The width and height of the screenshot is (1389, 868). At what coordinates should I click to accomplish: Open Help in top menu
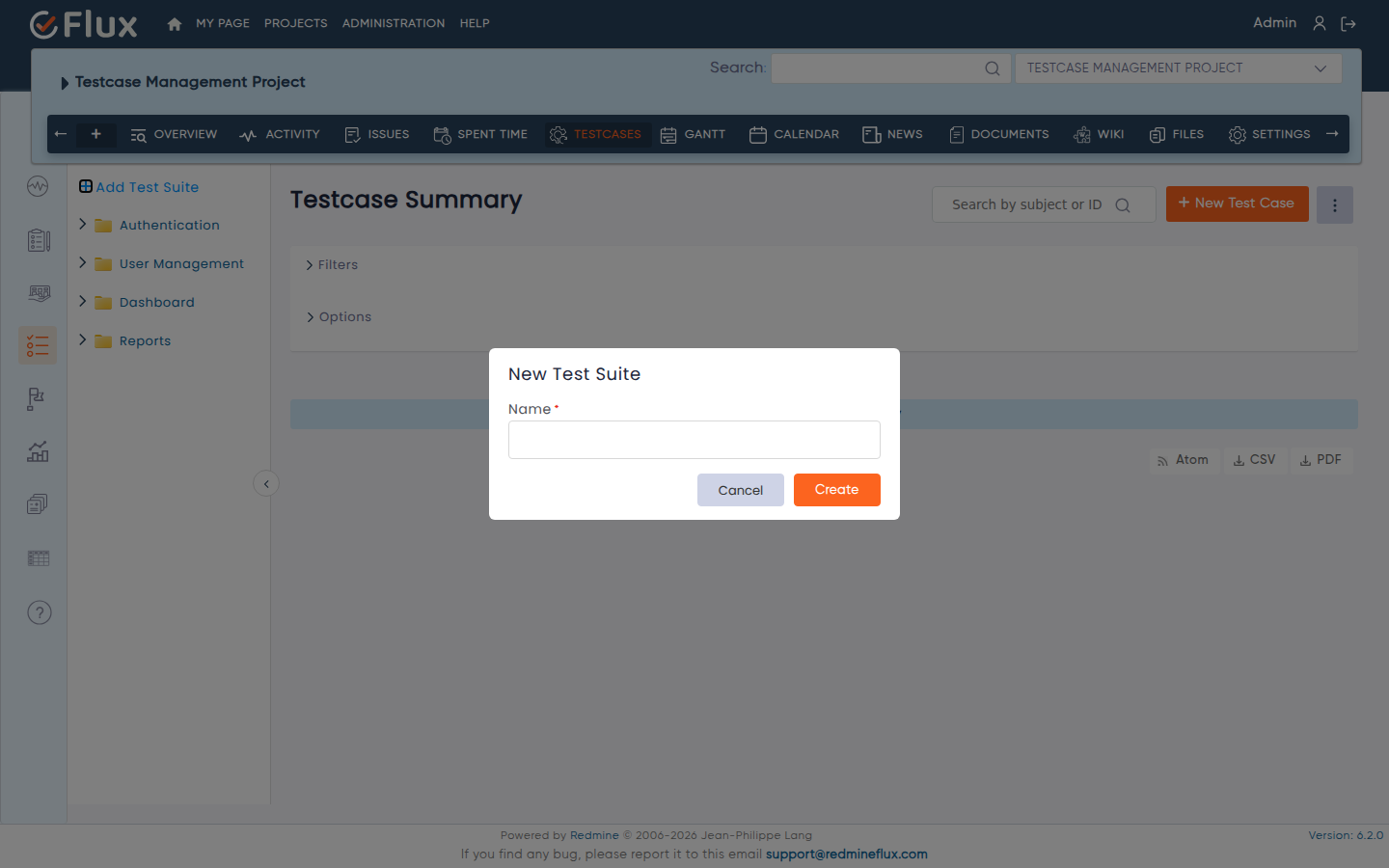point(475,23)
